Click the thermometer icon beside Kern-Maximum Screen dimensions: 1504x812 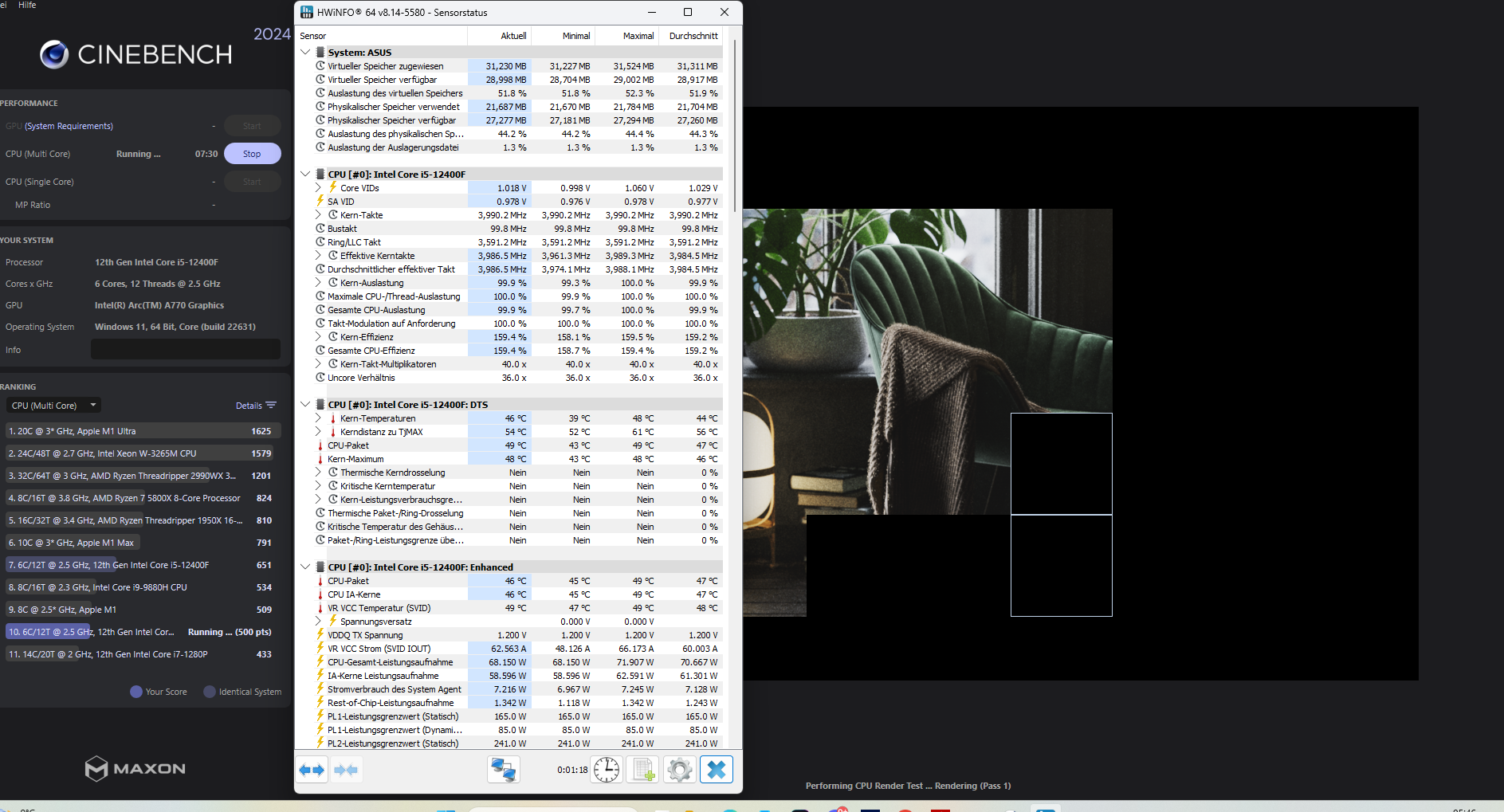(x=320, y=459)
